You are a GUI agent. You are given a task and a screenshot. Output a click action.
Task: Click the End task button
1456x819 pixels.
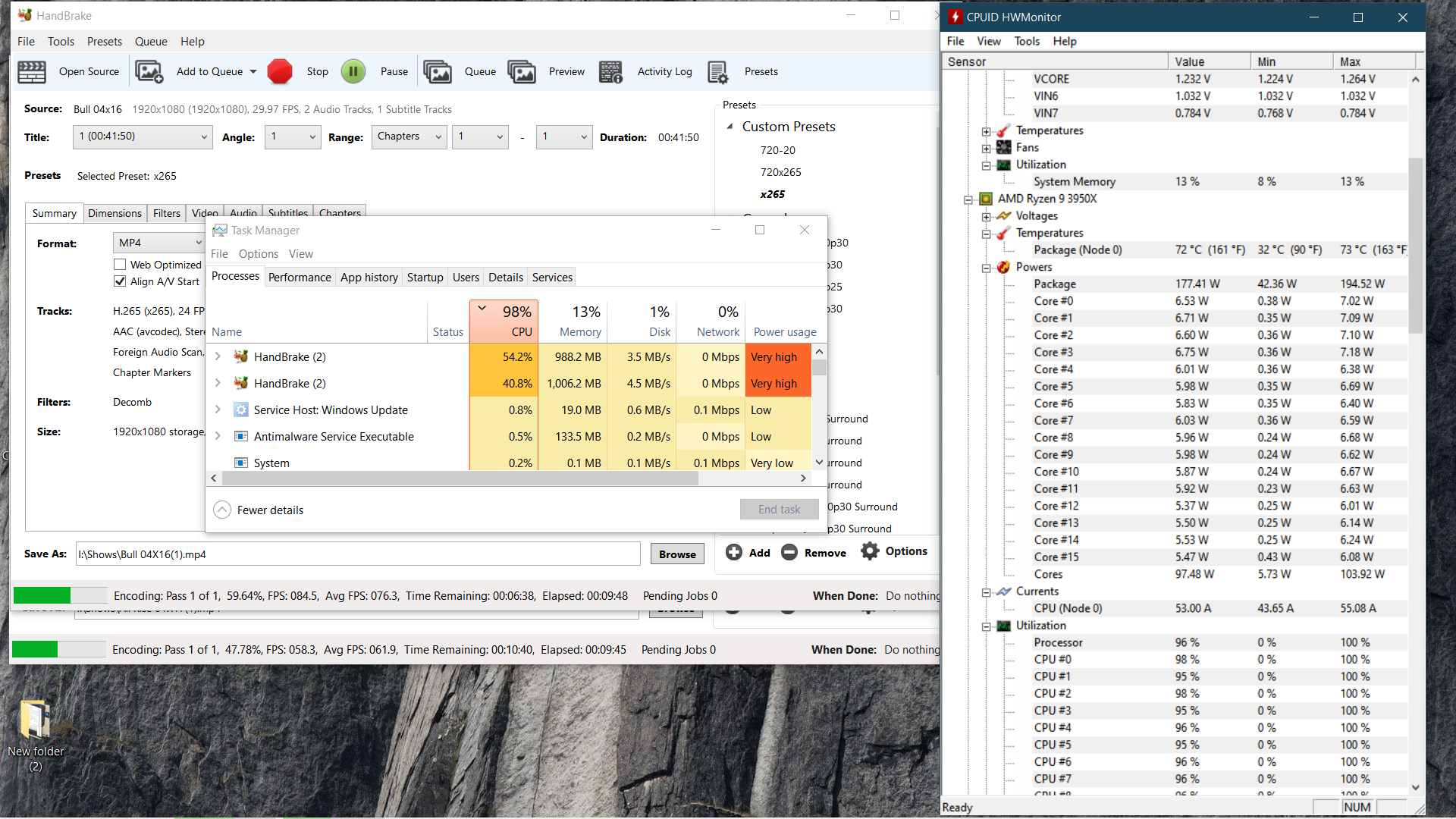click(x=779, y=510)
